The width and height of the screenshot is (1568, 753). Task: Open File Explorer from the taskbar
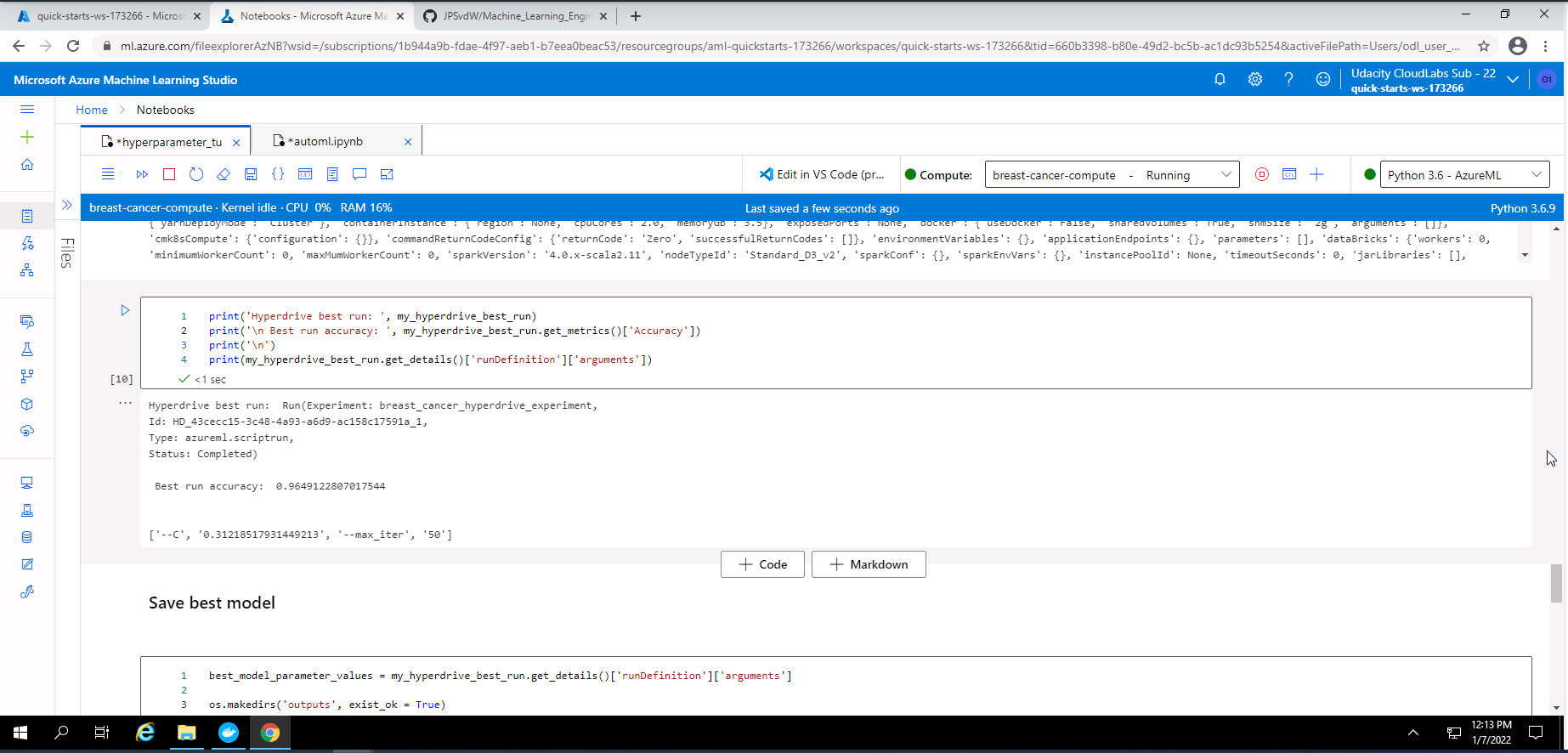pos(187,733)
